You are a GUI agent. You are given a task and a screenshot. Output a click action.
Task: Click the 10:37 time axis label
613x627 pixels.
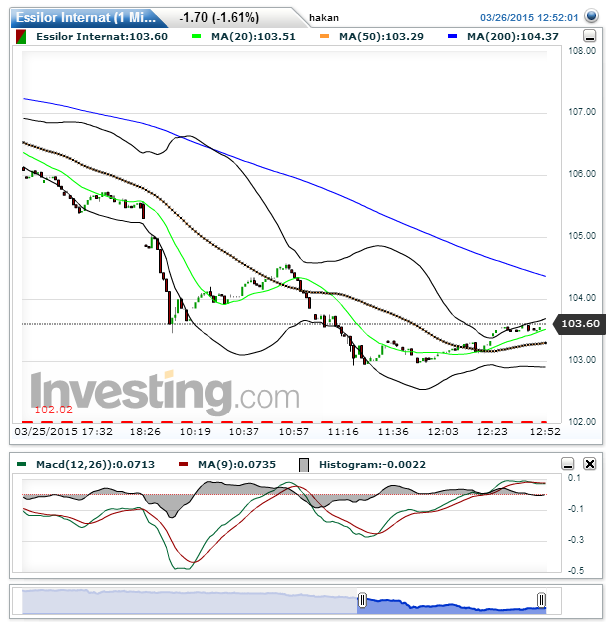coord(244,432)
